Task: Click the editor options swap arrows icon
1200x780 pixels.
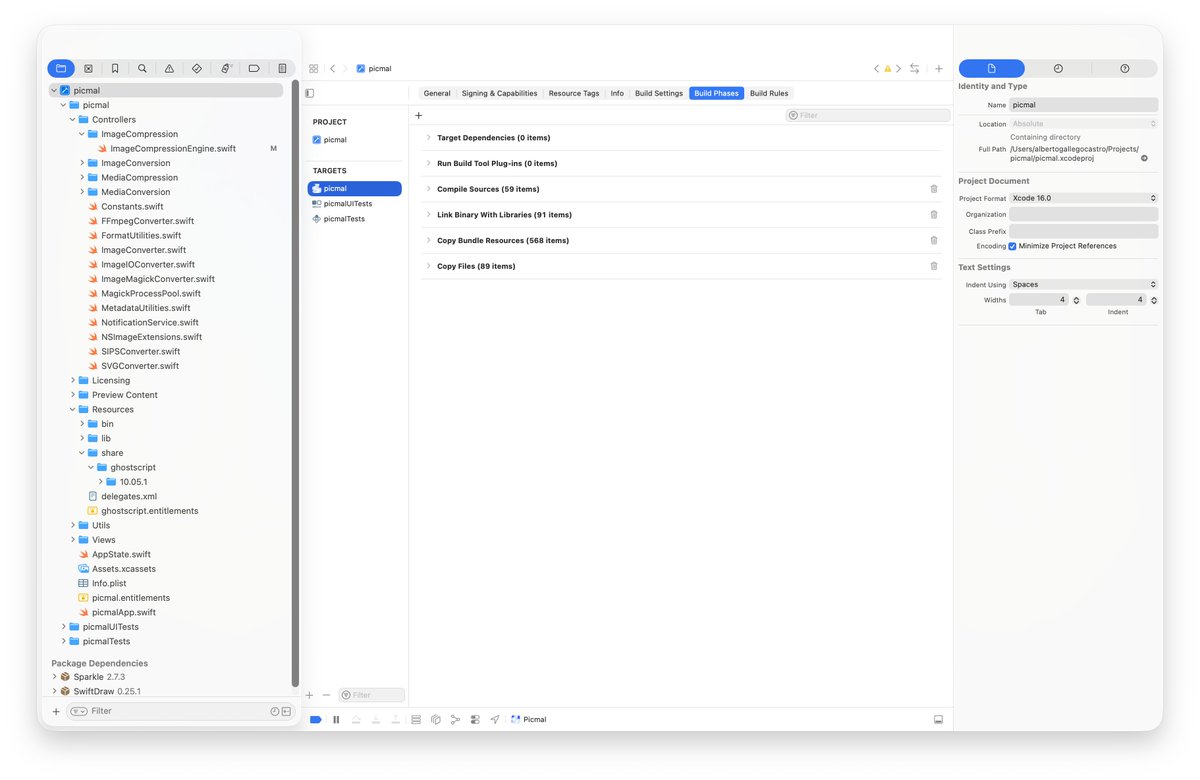Action: [x=914, y=69]
